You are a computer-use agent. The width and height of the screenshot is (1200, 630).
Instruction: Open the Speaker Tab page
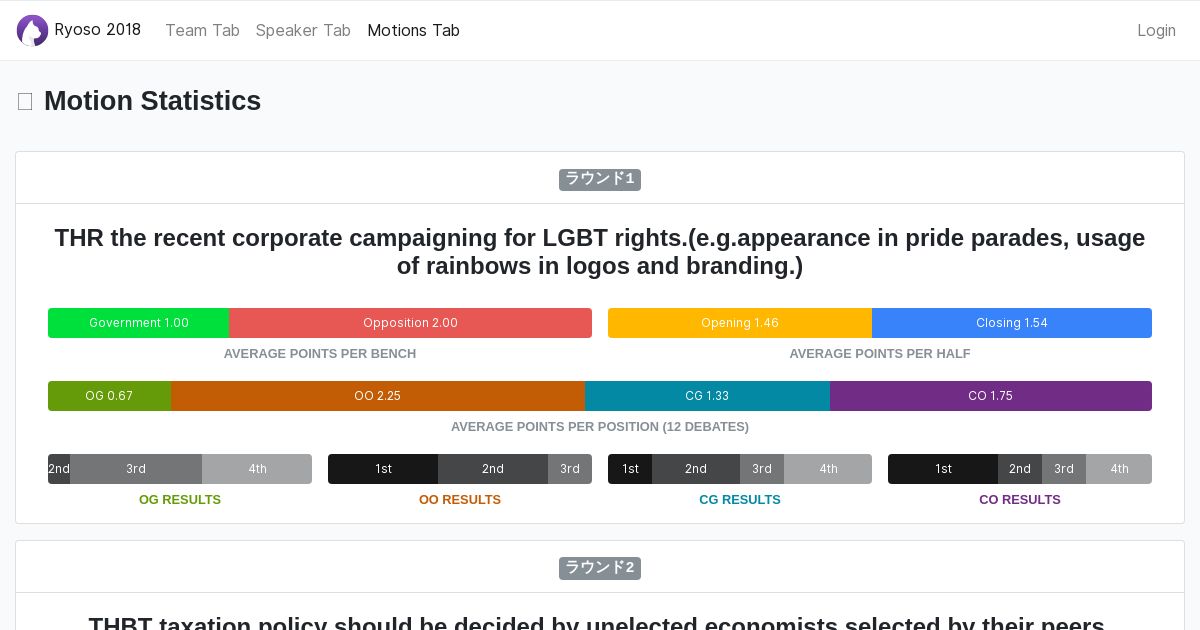[x=303, y=30]
